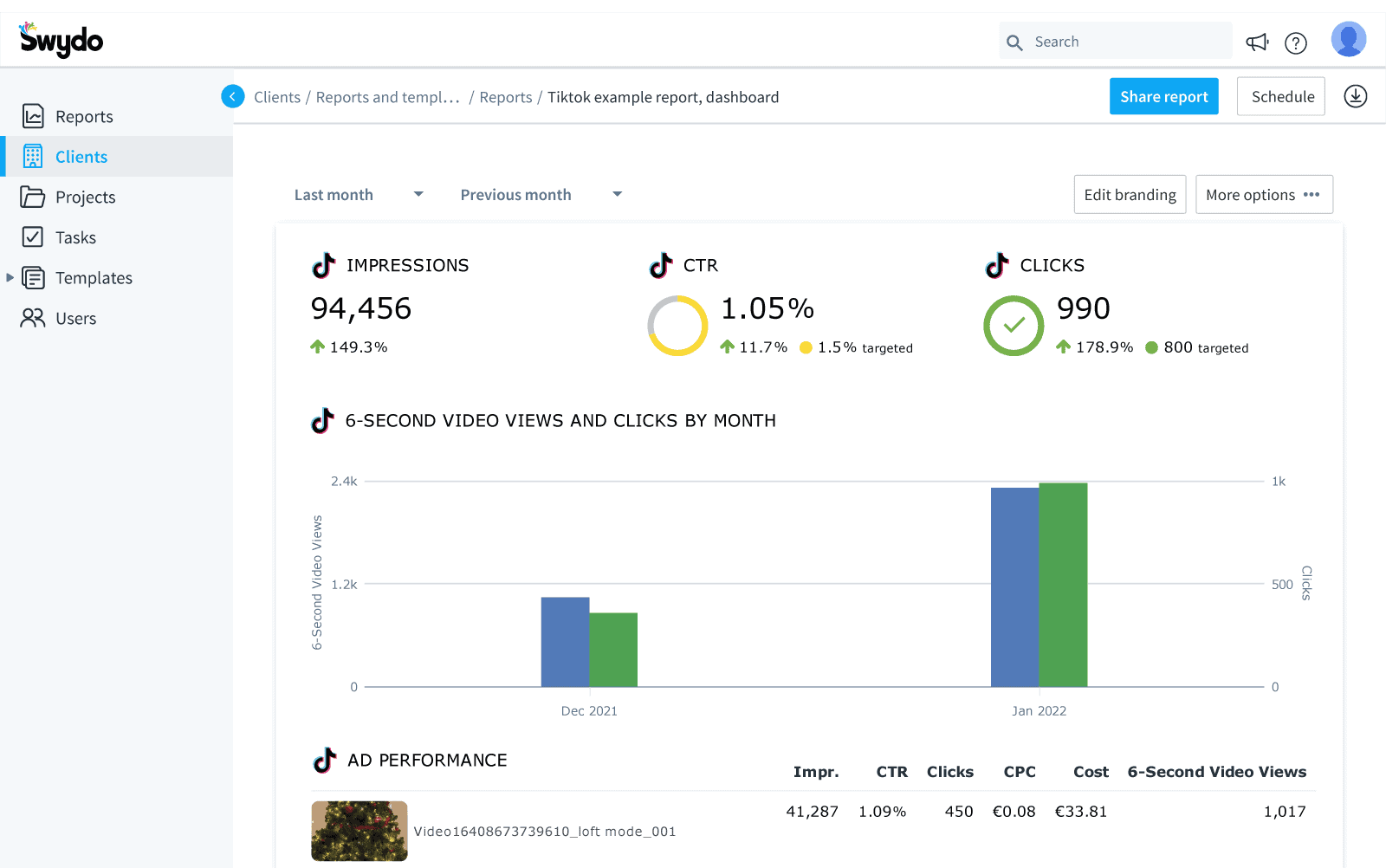This screenshot has height=868, width=1386.
Task: Click TikTok icon beside Clicks
Action: (997, 265)
